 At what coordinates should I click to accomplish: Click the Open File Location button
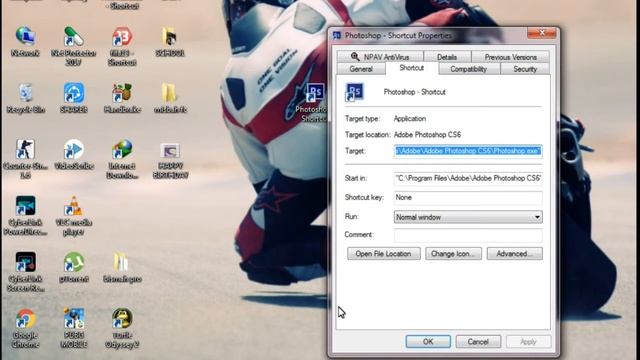tap(384, 254)
